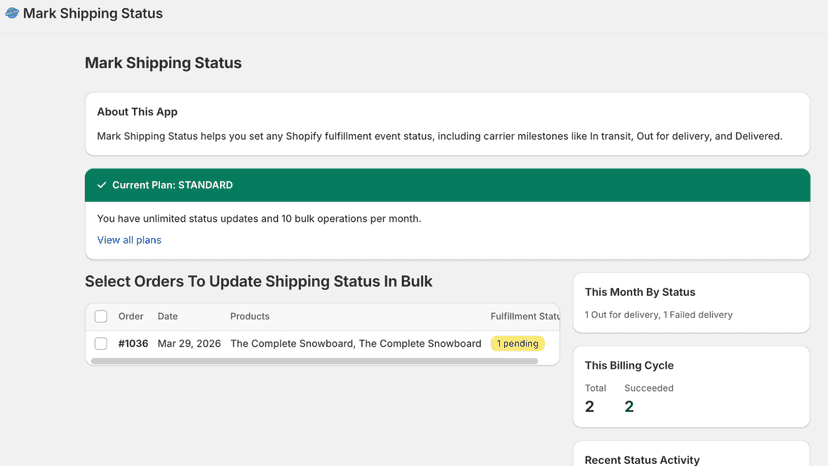This screenshot has width=828, height=466.
Task: Open order number #1036
Action: tap(133, 343)
